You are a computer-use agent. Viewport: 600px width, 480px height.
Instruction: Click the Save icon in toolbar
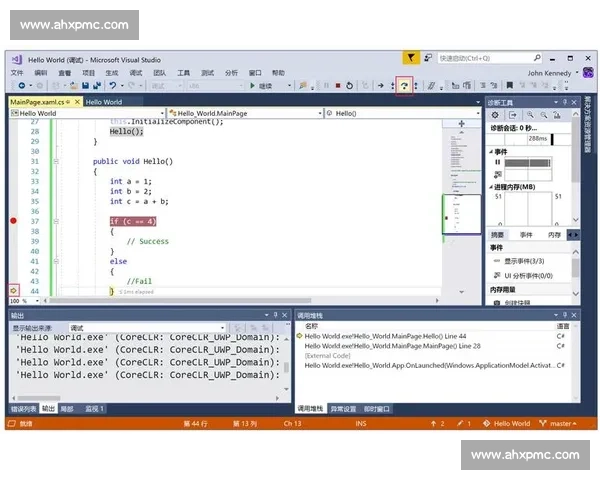coord(86,85)
